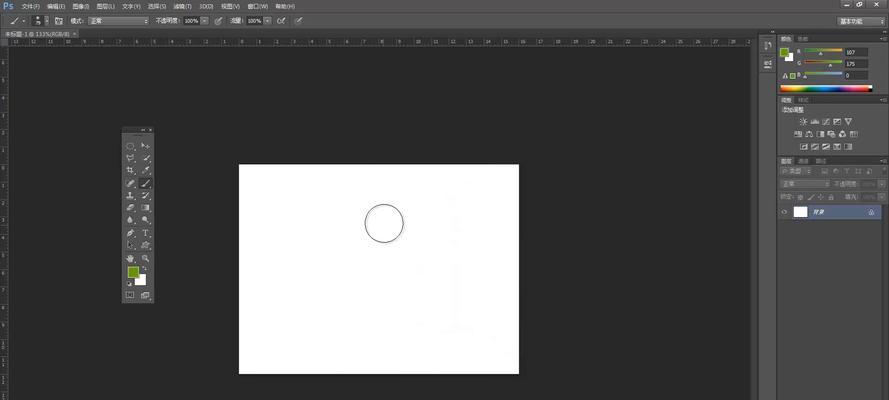Swap foreground and background colors in the toolbox
The width and height of the screenshot is (889, 400).
[x=144, y=268]
